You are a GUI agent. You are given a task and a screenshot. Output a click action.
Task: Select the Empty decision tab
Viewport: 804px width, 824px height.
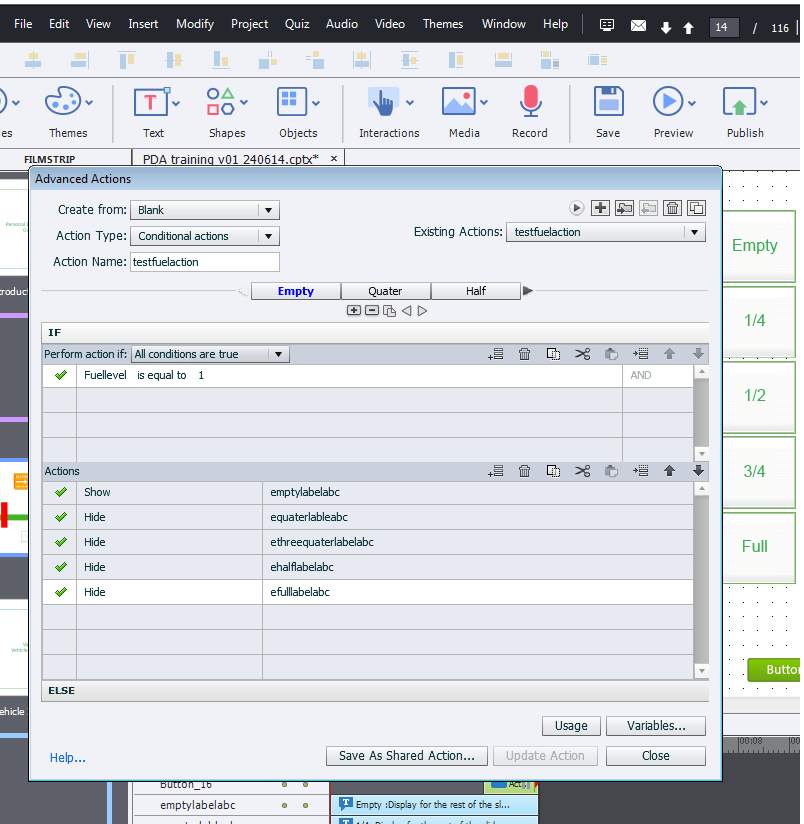pos(296,291)
